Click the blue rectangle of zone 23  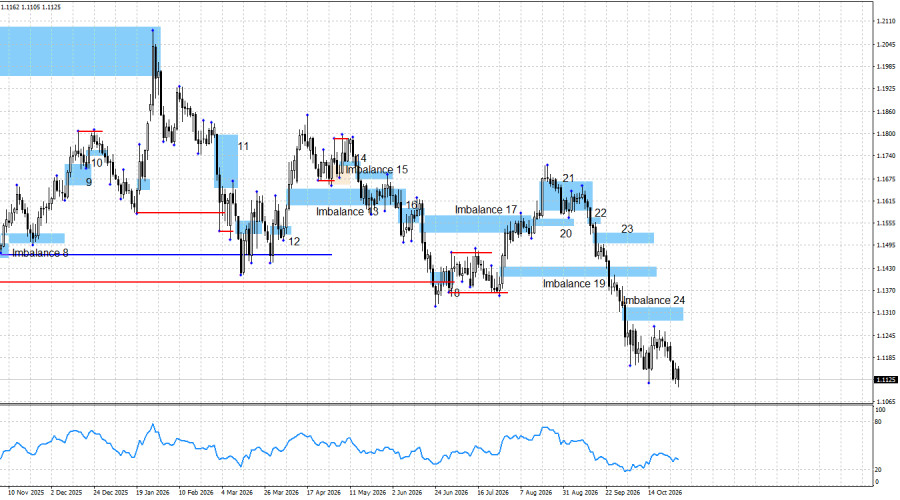[x=625, y=238]
